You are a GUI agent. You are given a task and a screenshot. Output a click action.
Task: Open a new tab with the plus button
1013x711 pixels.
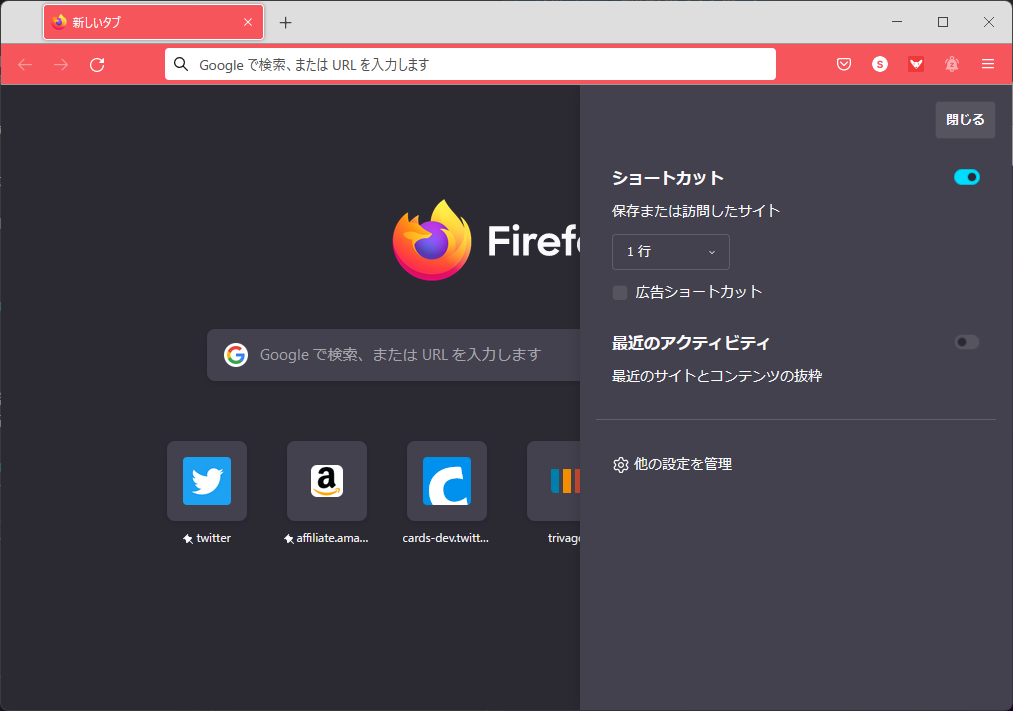[x=285, y=22]
